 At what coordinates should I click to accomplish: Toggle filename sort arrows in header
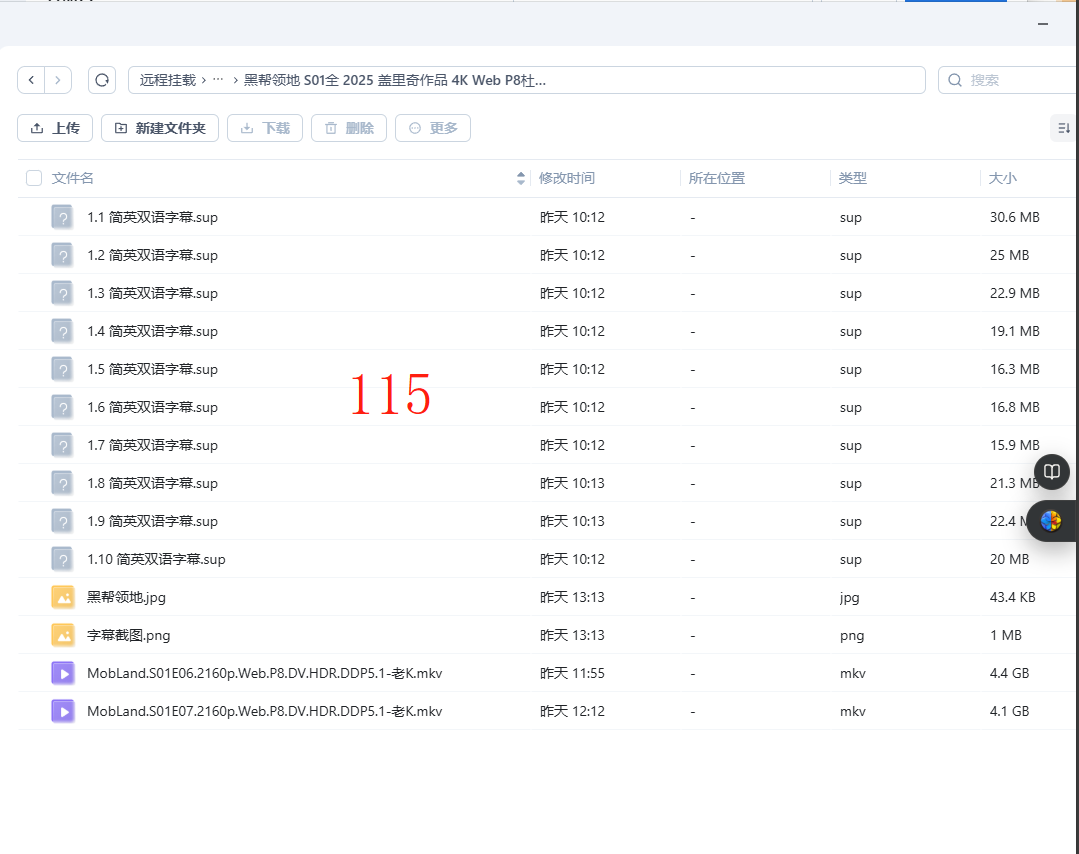521,178
